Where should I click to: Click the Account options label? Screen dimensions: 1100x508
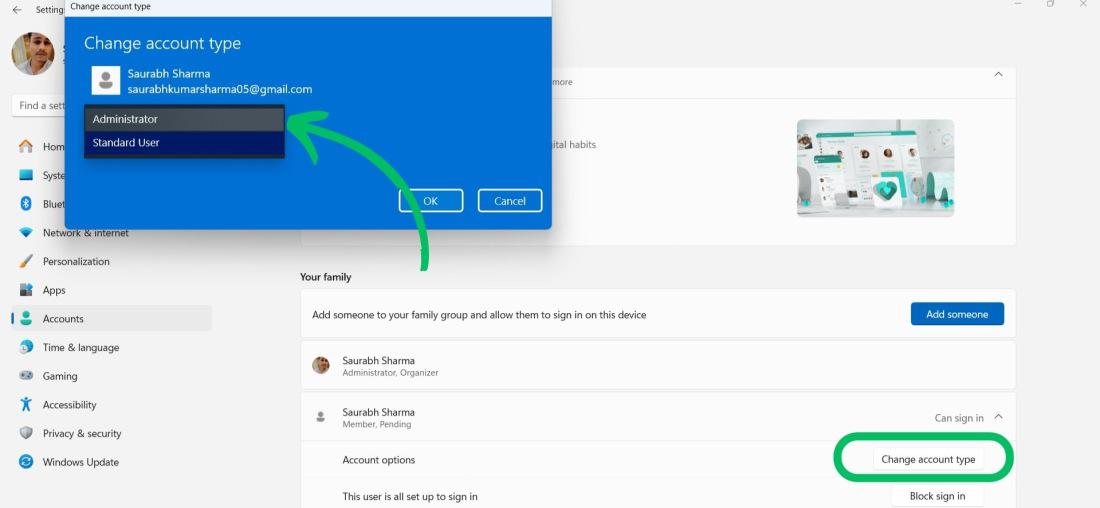[379, 460]
